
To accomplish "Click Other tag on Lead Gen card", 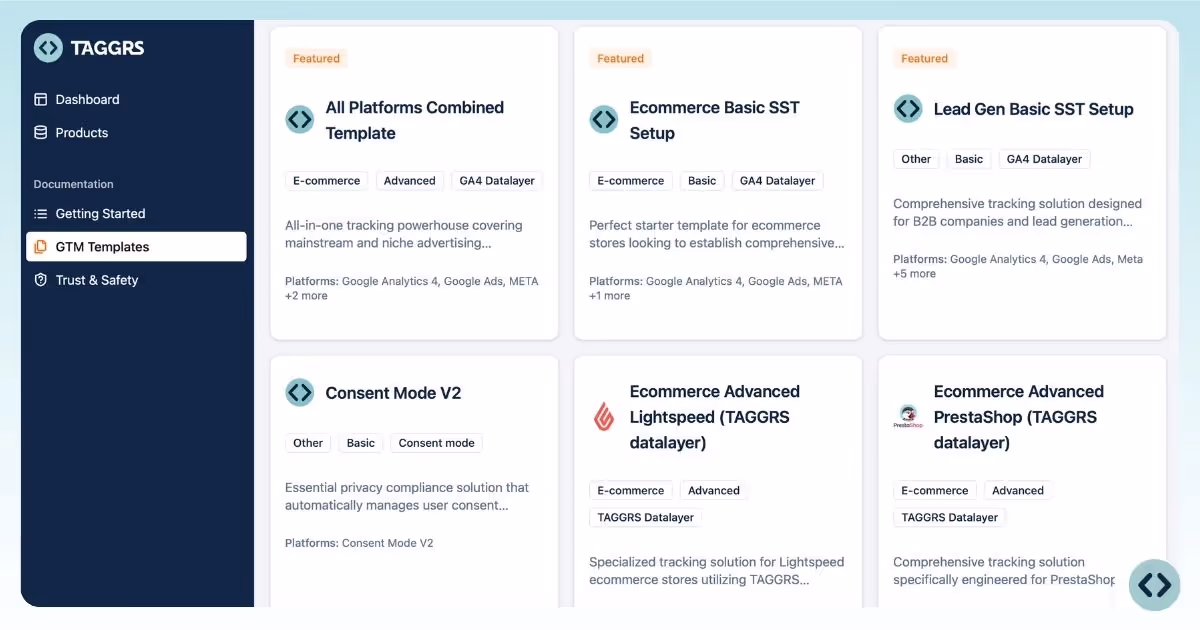I will click(x=916, y=159).
